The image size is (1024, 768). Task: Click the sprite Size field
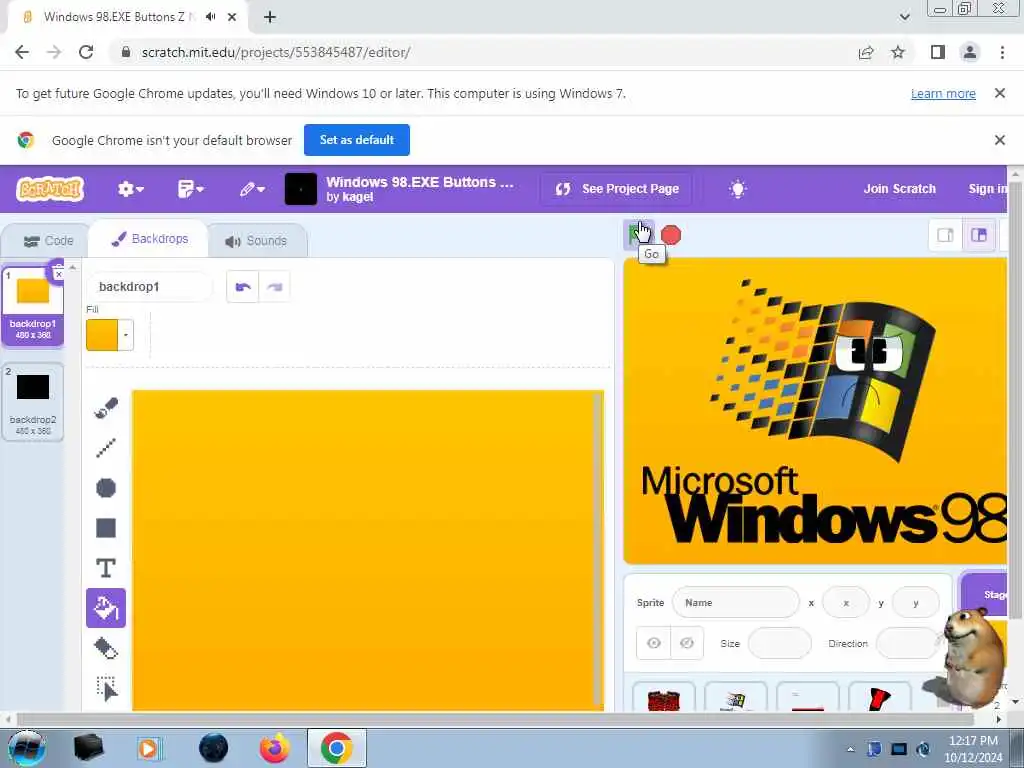tap(779, 643)
